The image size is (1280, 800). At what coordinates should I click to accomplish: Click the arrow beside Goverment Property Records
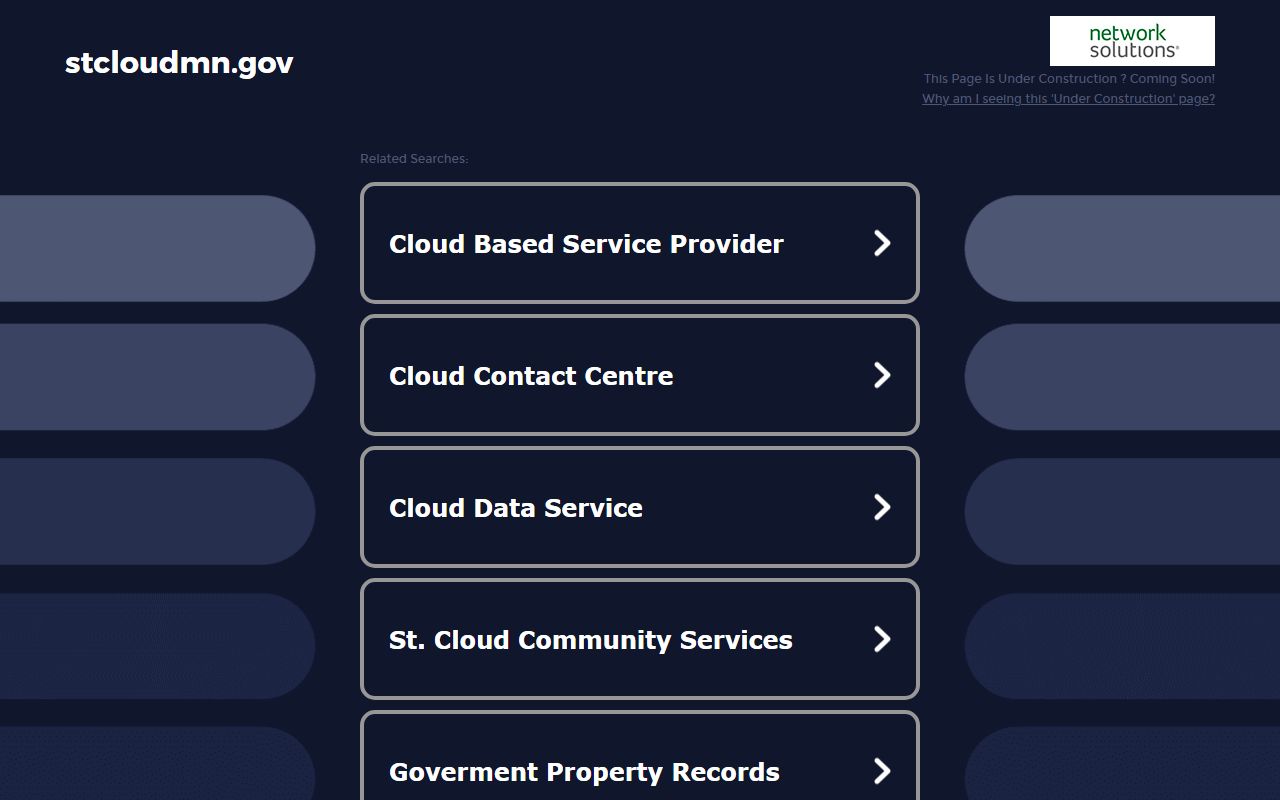(x=881, y=771)
